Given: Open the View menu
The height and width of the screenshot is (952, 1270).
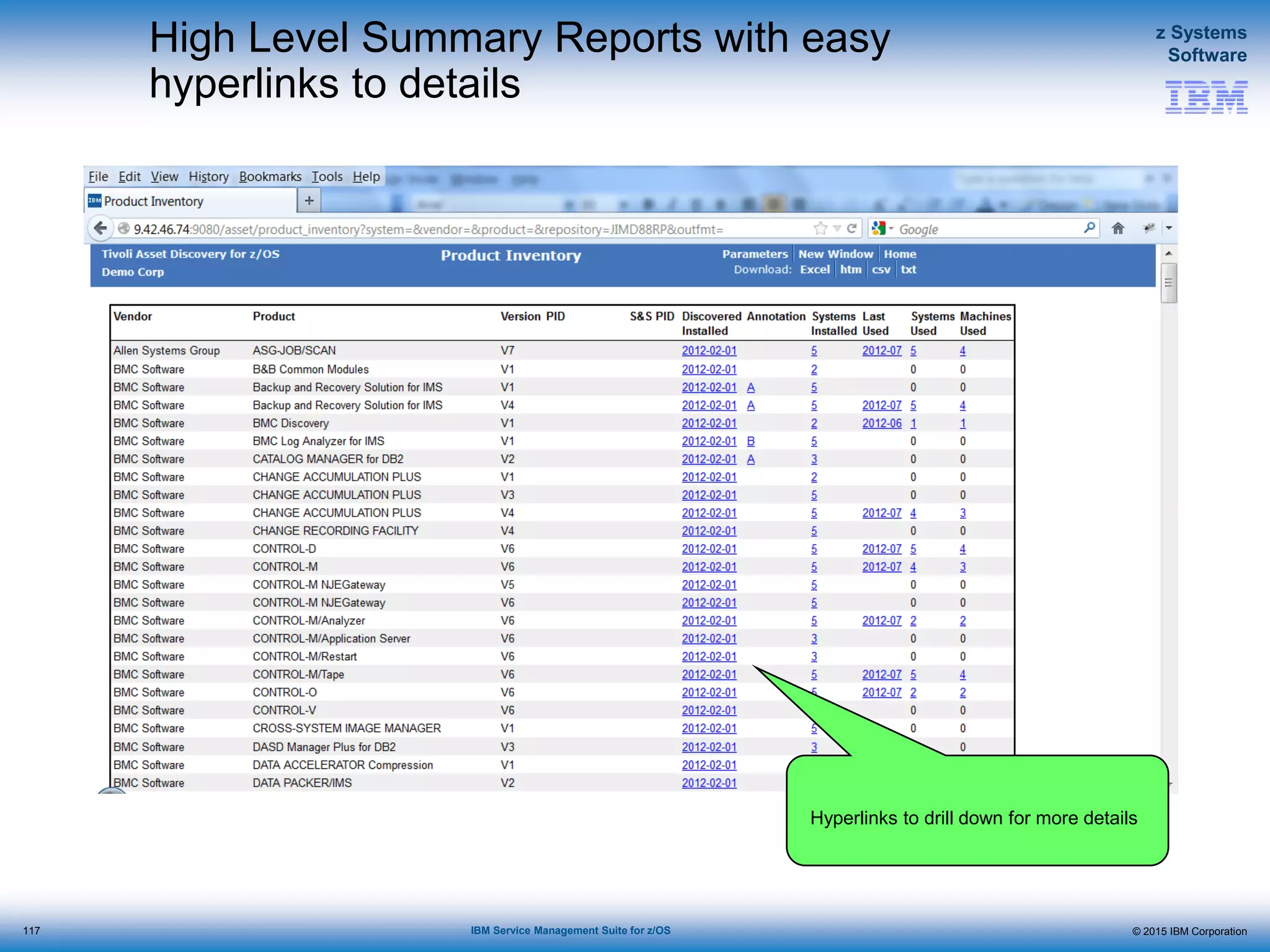Looking at the screenshot, I should 164,177.
